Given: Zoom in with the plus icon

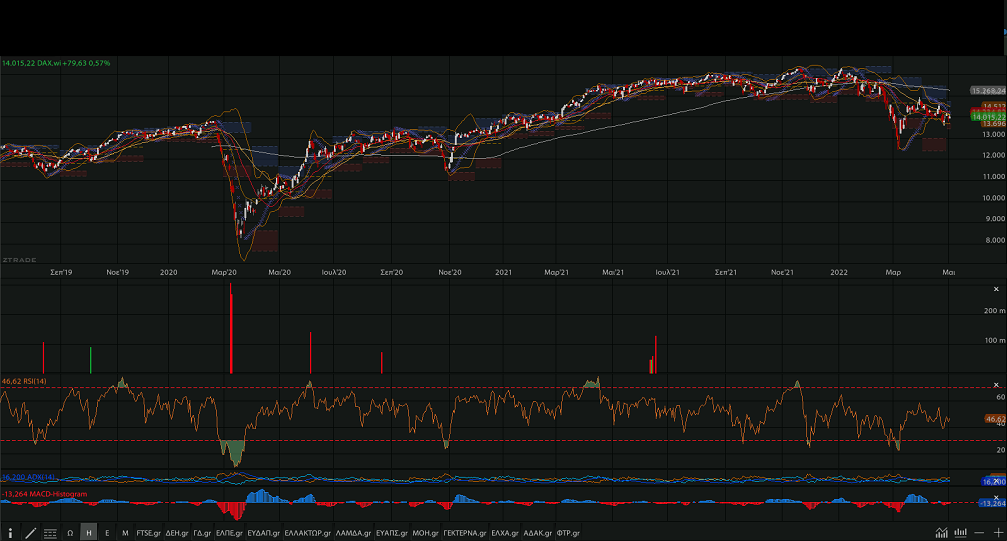Looking at the screenshot, I should [x=999, y=533].
